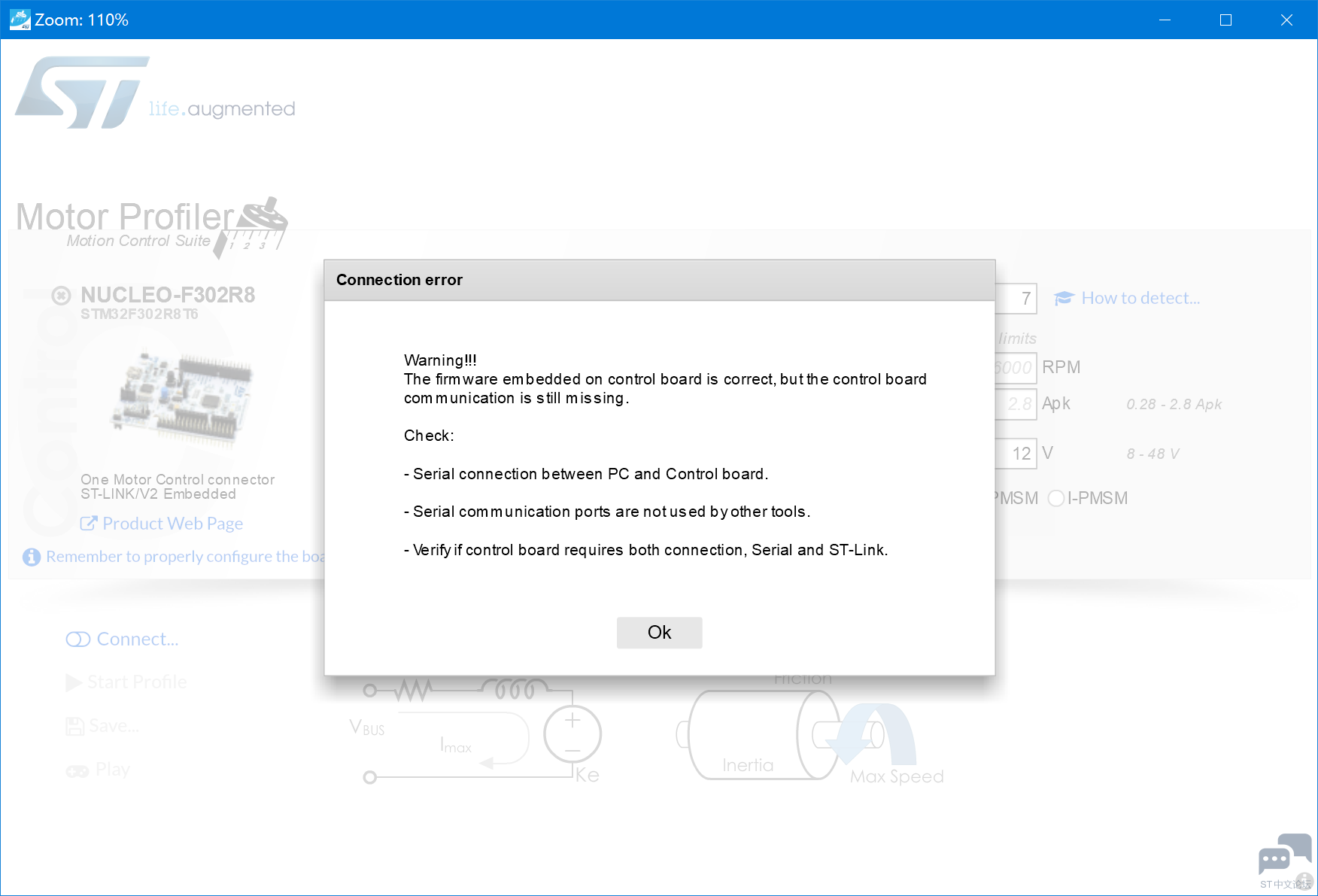
Task: Click the Play label
Action: tap(113, 770)
